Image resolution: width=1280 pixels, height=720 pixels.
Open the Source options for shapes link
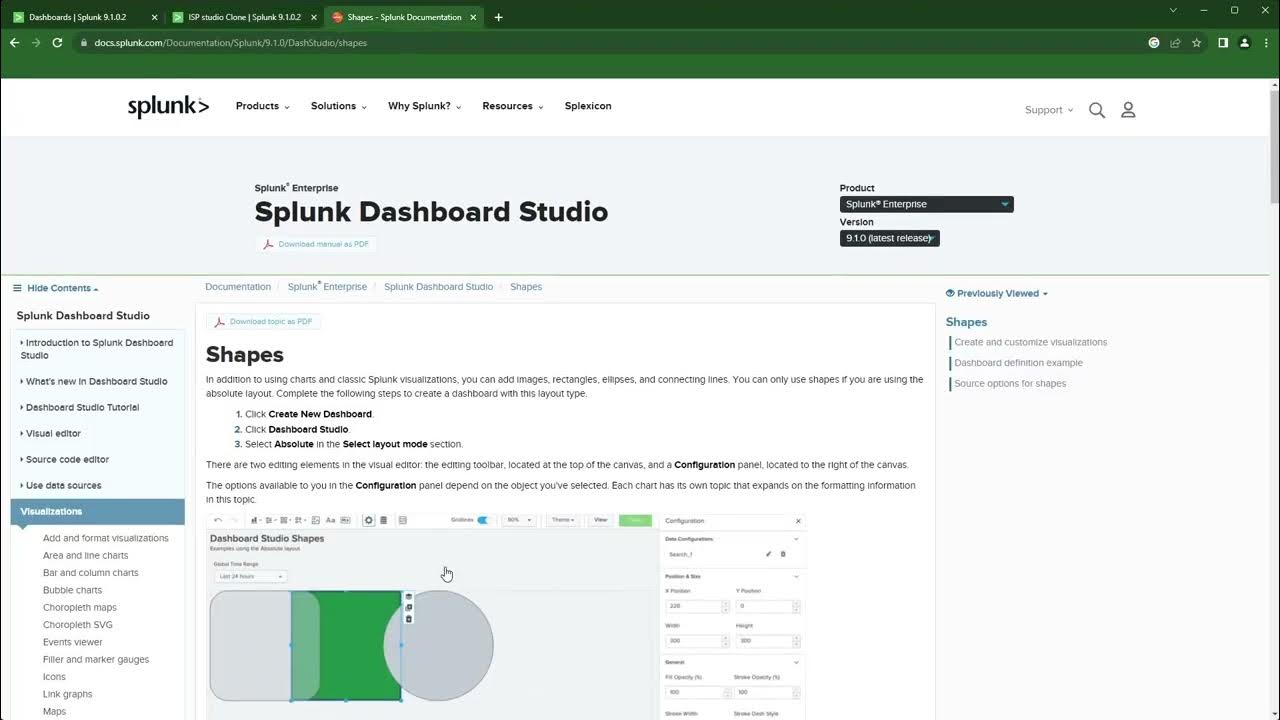1010,384
